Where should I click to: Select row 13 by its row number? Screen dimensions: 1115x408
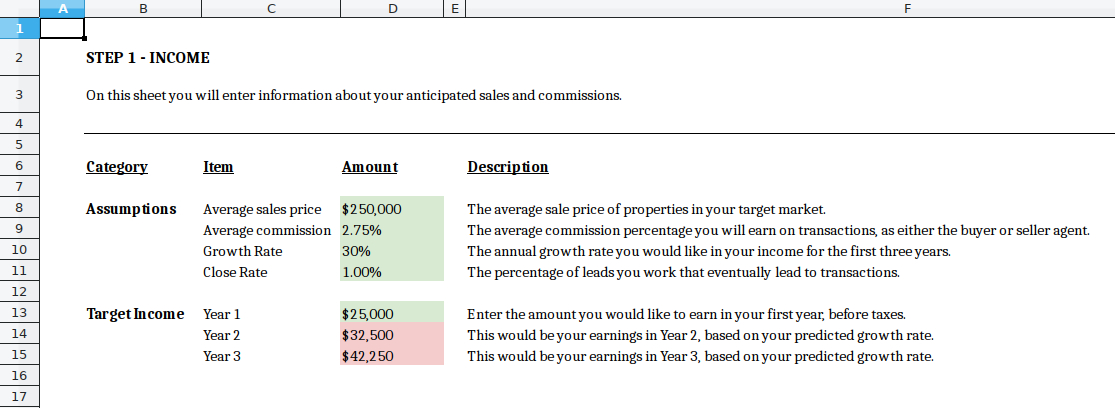(19, 314)
